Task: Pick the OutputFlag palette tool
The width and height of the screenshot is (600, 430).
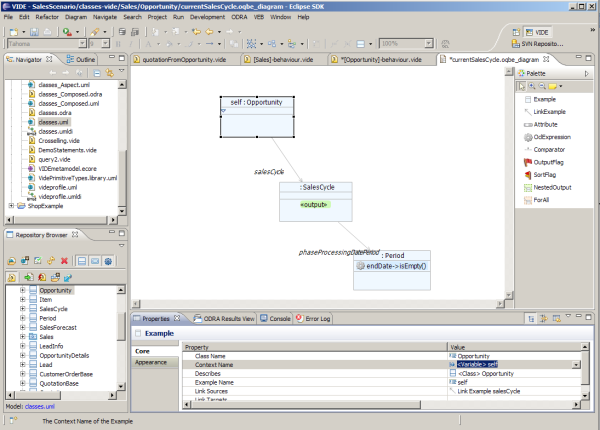Action: (544, 162)
